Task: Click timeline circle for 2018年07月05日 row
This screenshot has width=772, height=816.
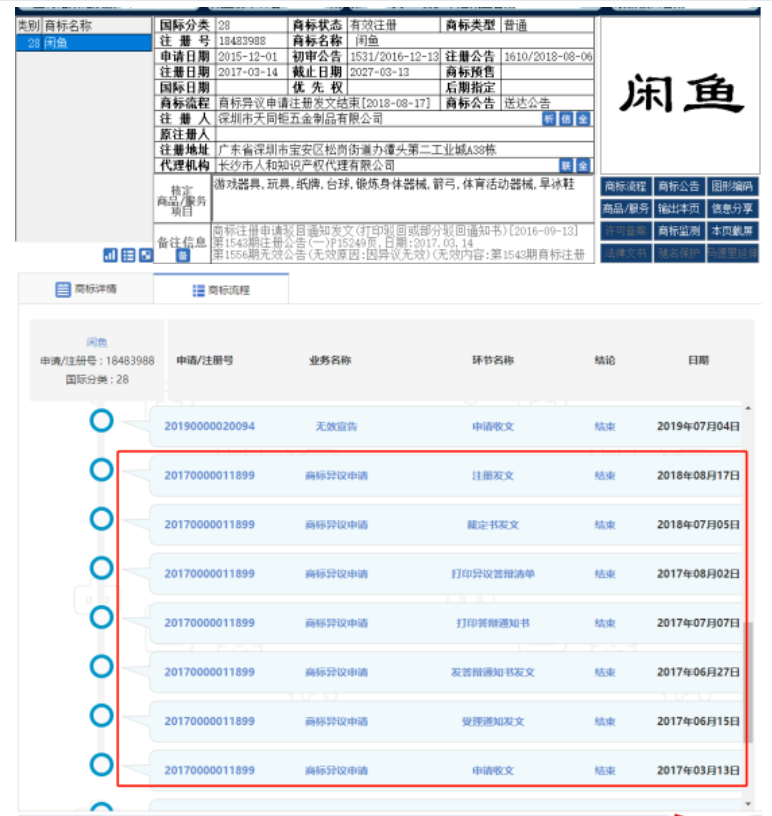Action: [102, 519]
